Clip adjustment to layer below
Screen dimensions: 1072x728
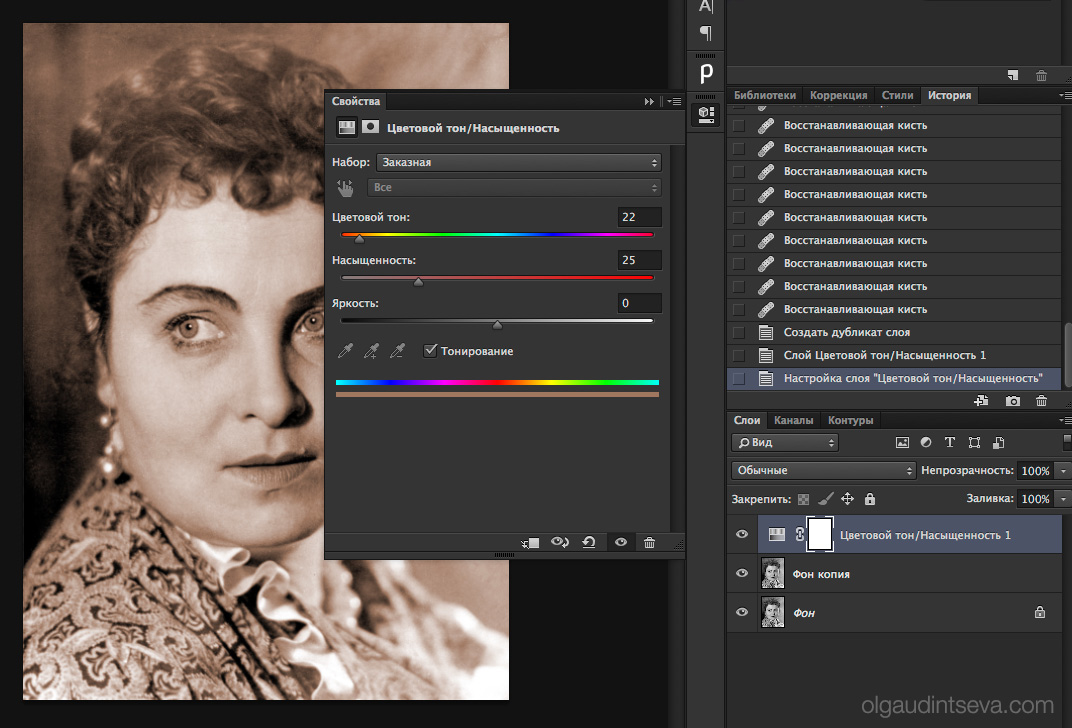tap(531, 543)
